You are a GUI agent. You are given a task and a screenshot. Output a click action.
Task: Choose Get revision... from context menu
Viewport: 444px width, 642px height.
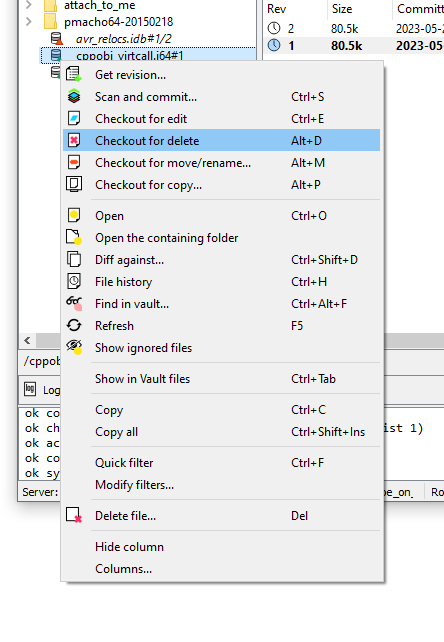click(x=222, y=75)
